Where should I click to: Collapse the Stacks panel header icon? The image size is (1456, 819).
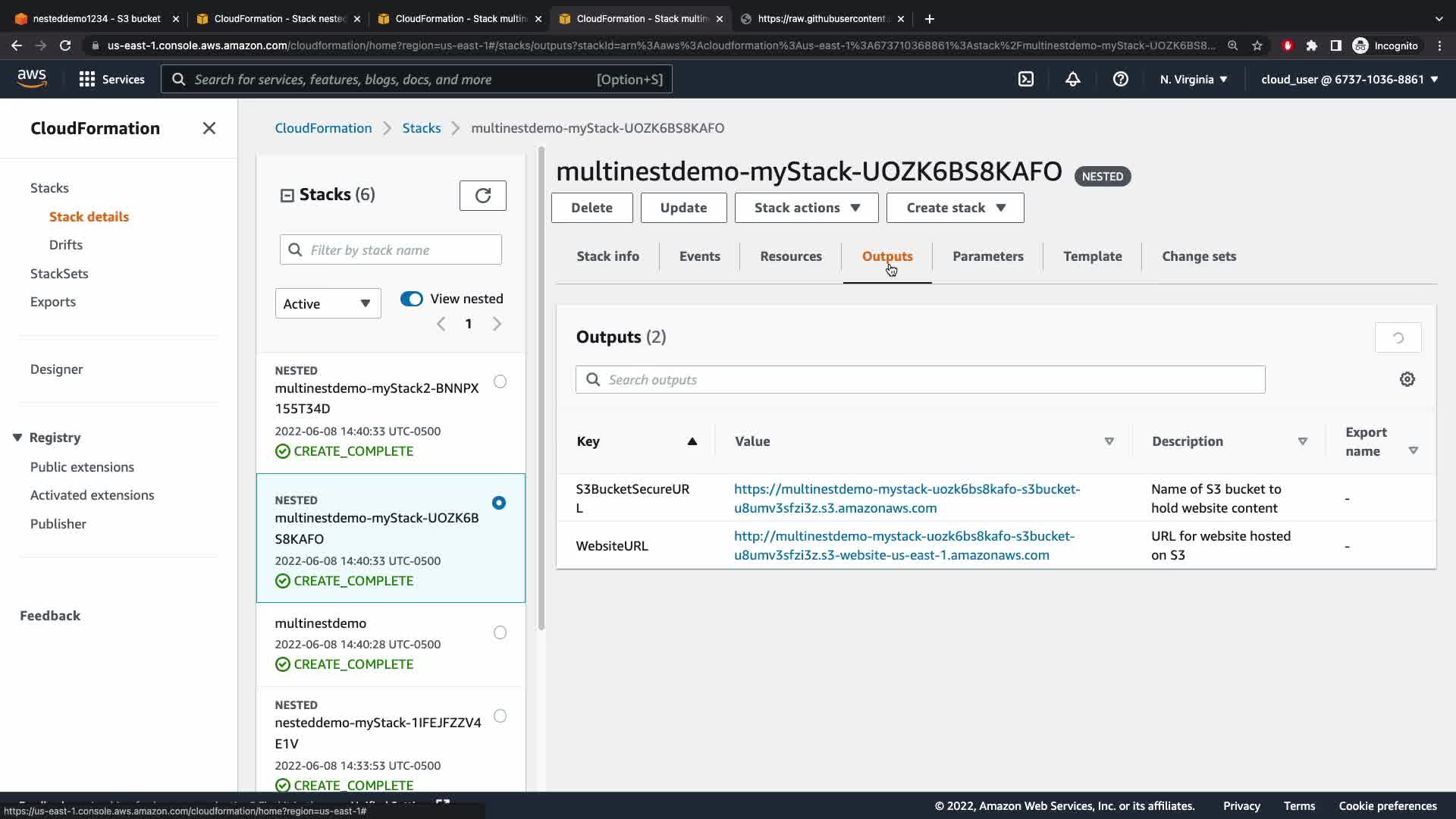point(287,196)
